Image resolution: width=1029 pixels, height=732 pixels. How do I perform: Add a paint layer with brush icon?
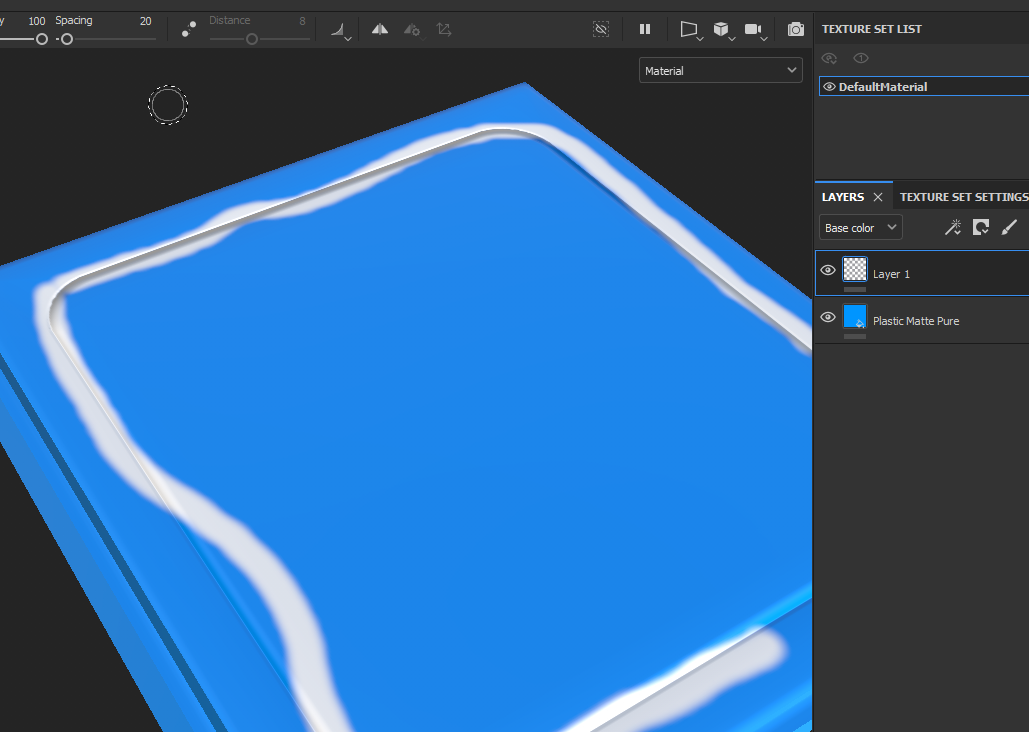click(x=1009, y=228)
